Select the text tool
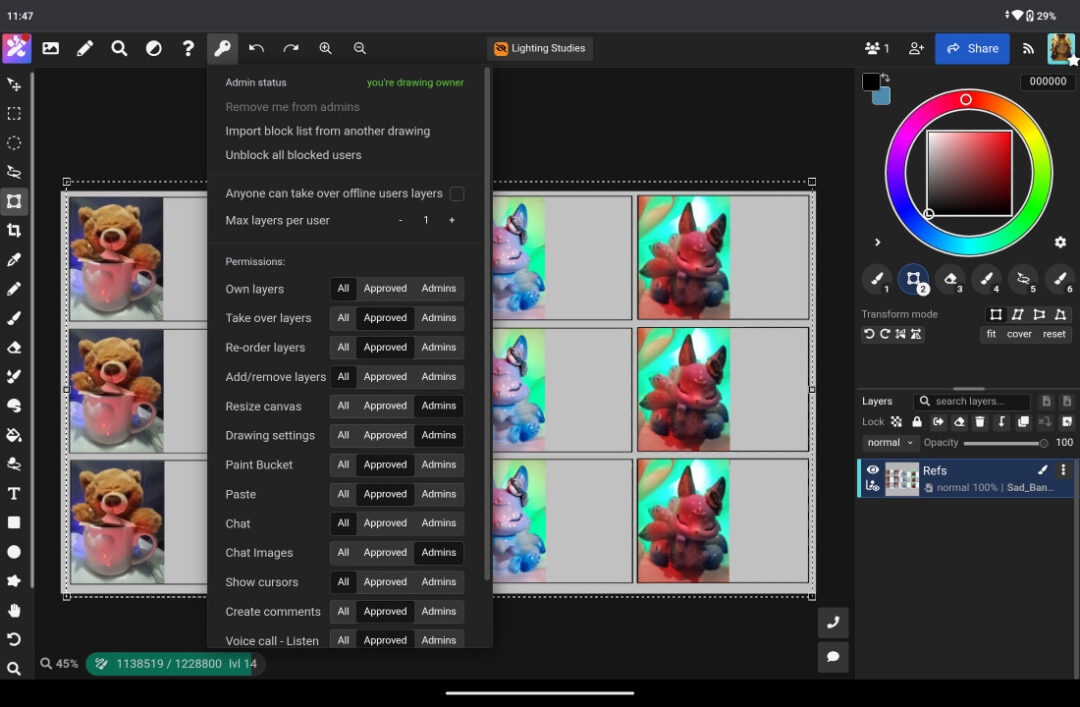The image size is (1080, 707). pos(14,493)
